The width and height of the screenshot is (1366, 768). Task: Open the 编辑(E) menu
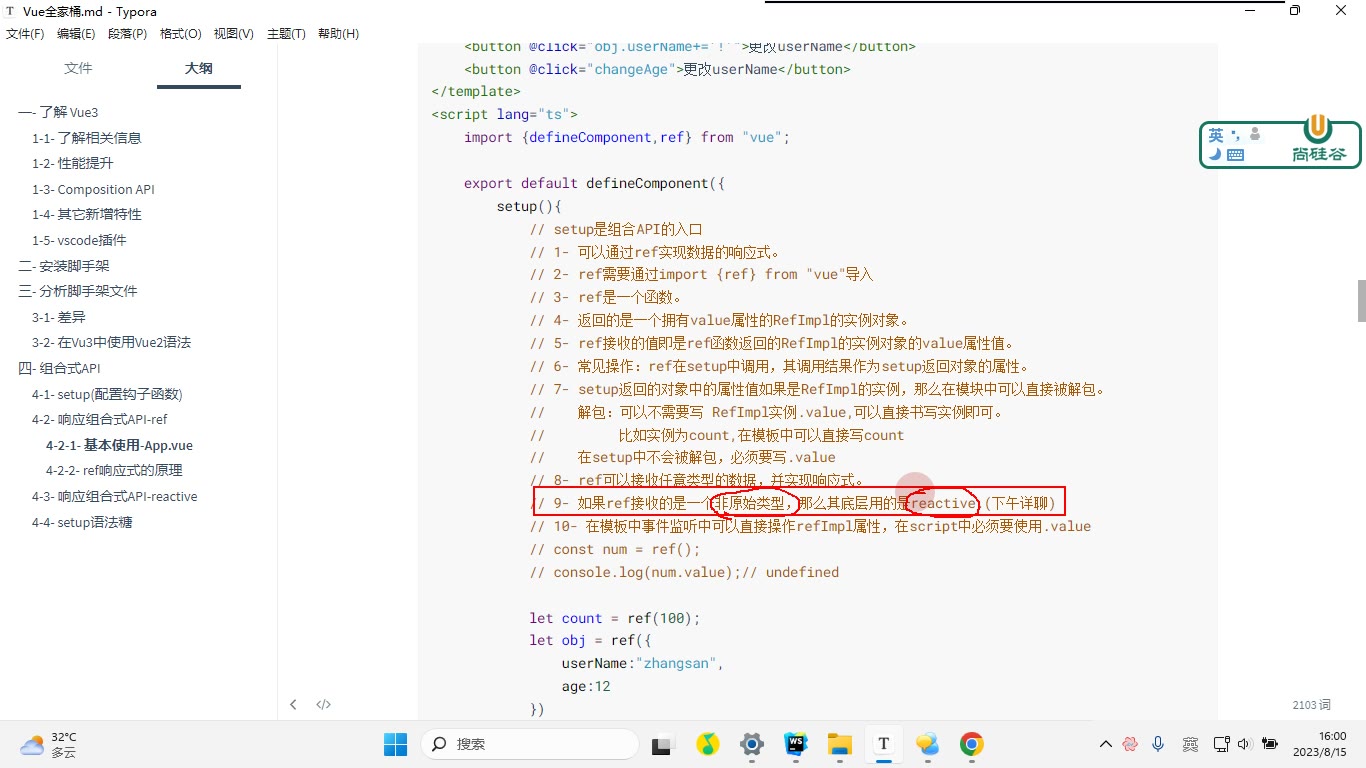point(76,33)
